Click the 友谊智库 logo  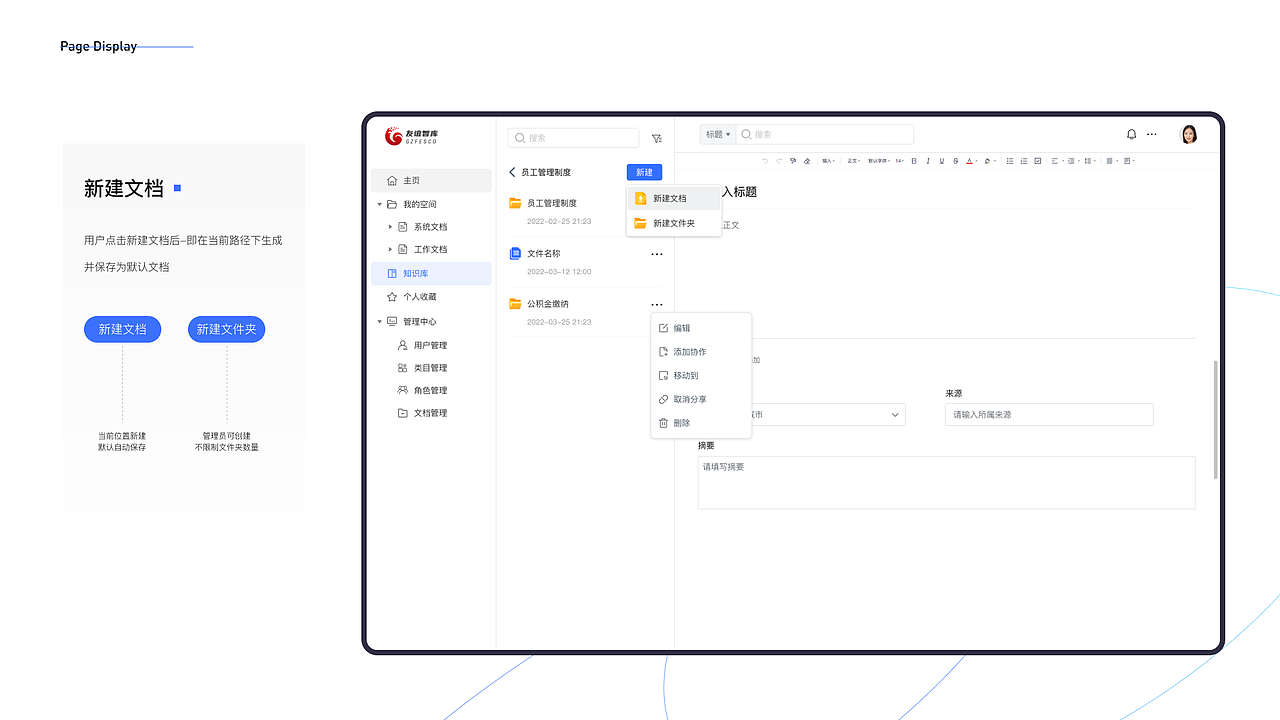(412, 136)
